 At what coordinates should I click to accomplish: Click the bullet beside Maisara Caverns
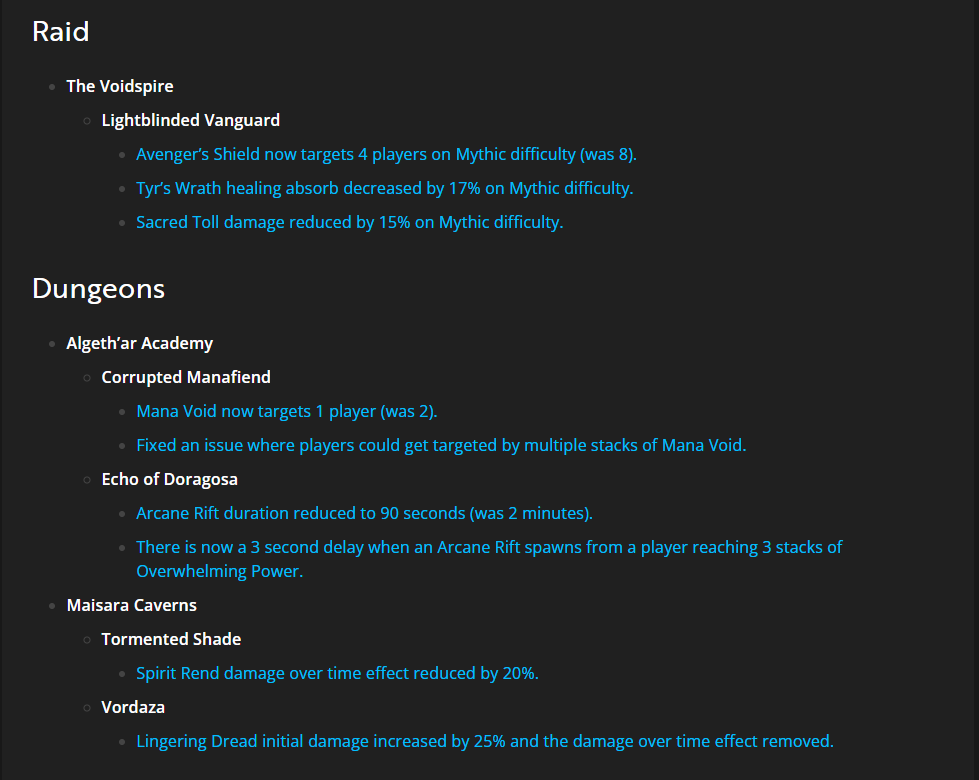[52, 606]
